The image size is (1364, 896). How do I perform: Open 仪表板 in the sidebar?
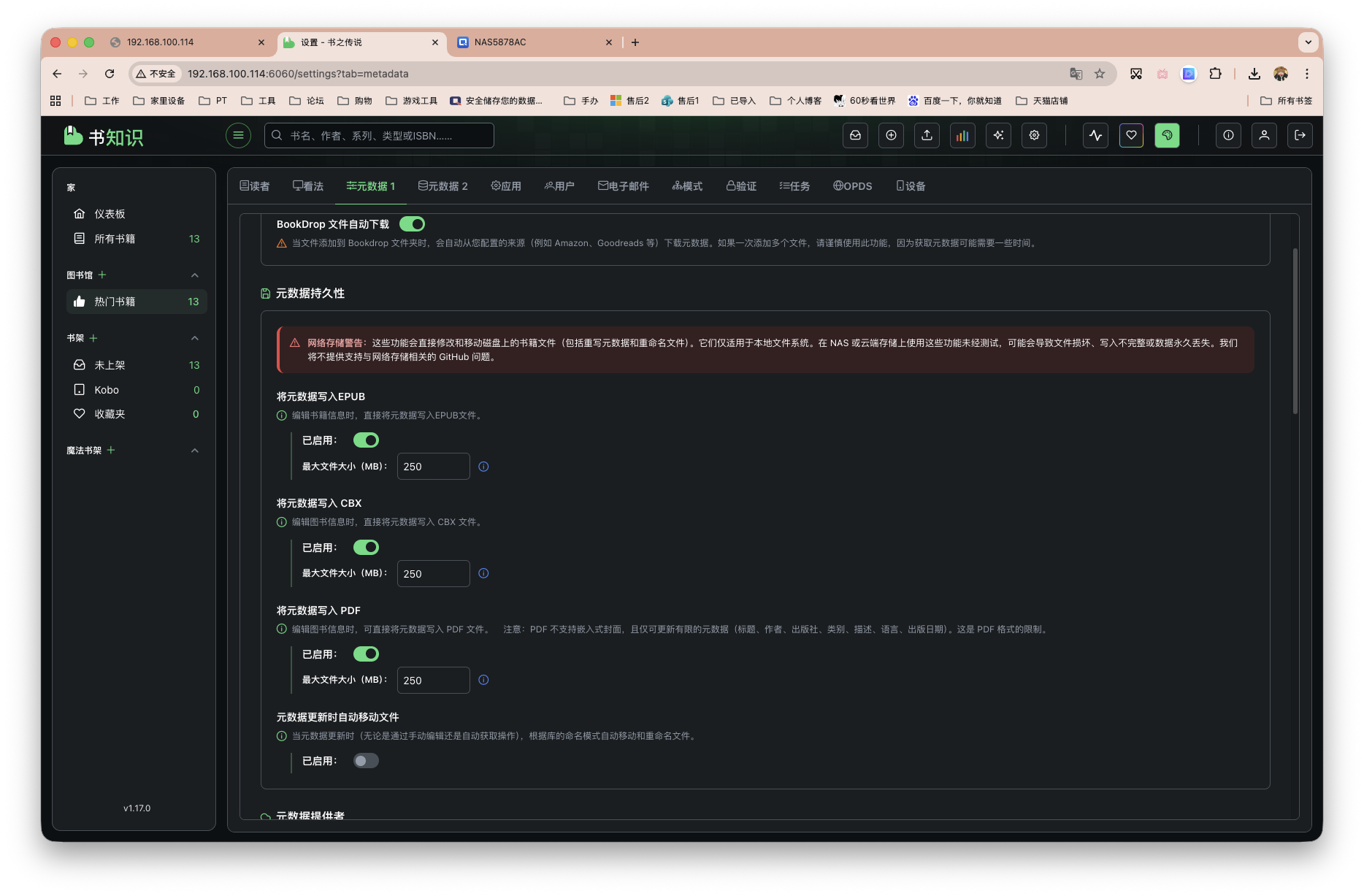110,214
